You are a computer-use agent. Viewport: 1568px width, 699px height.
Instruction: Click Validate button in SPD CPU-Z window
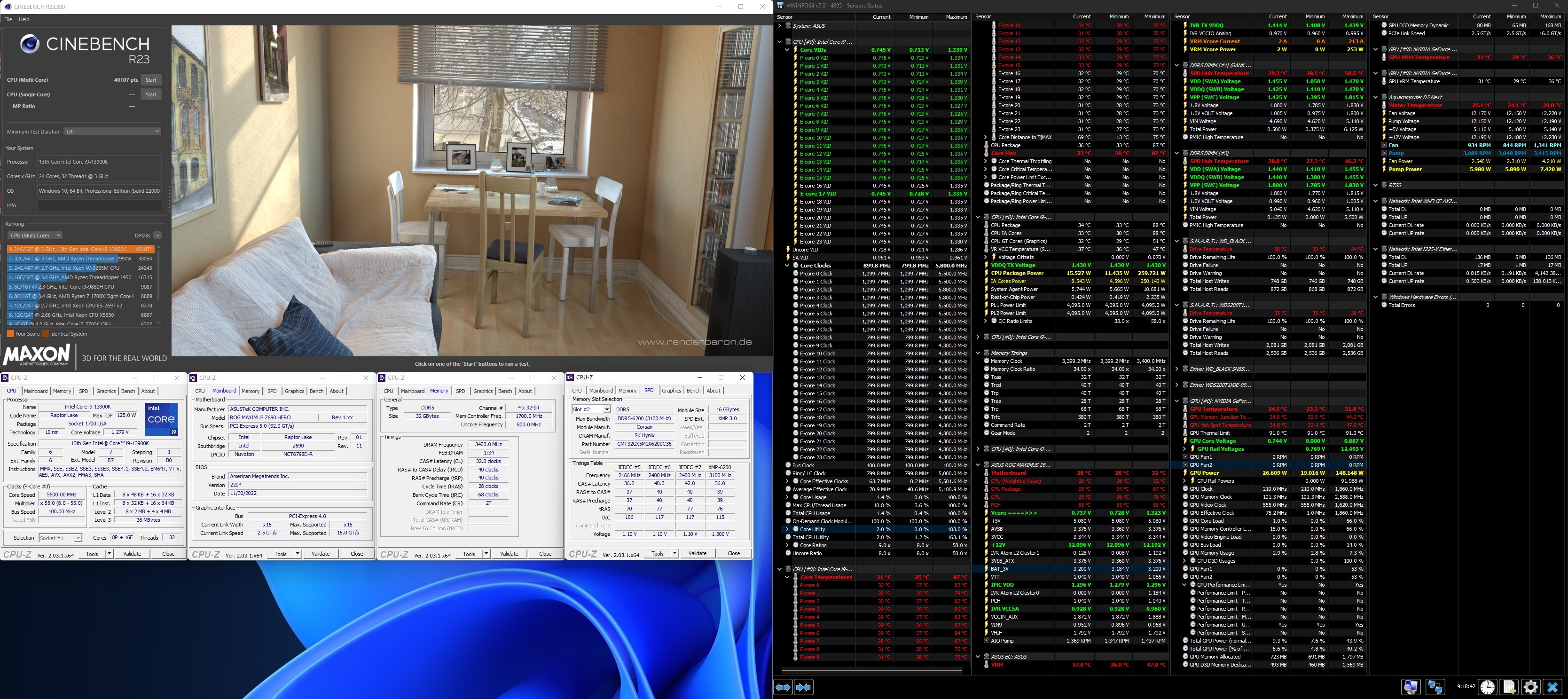pyautogui.click(x=698, y=553)
